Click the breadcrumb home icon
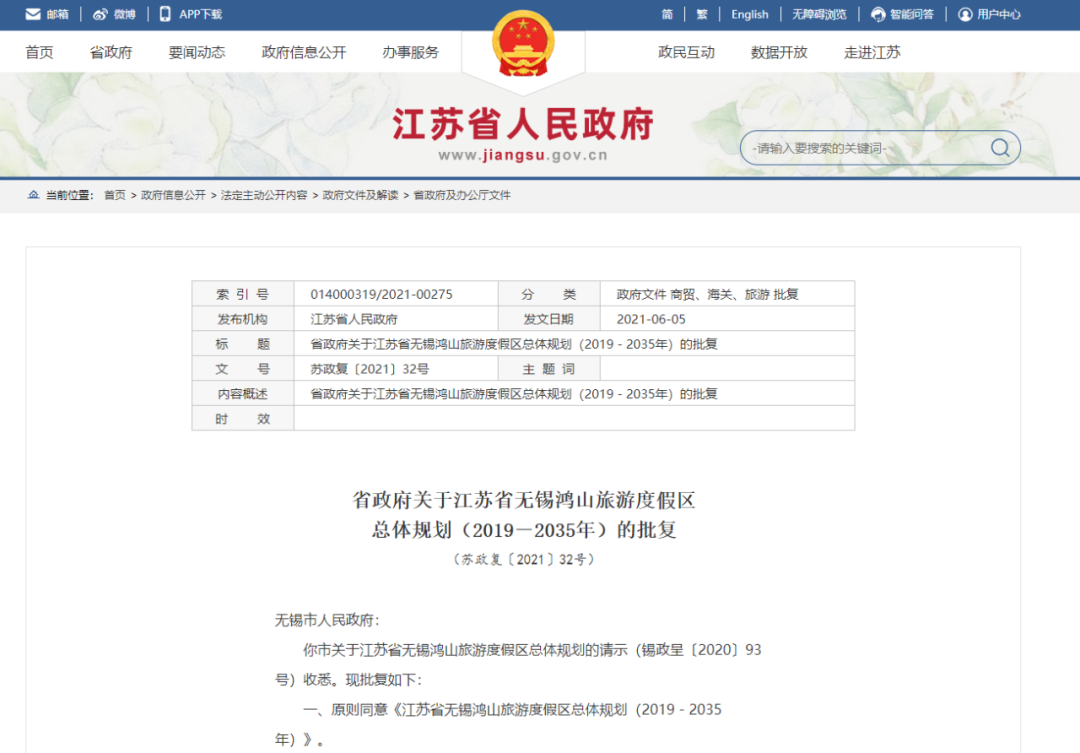This screenshot has height=753, width=1080. [33, 195]
